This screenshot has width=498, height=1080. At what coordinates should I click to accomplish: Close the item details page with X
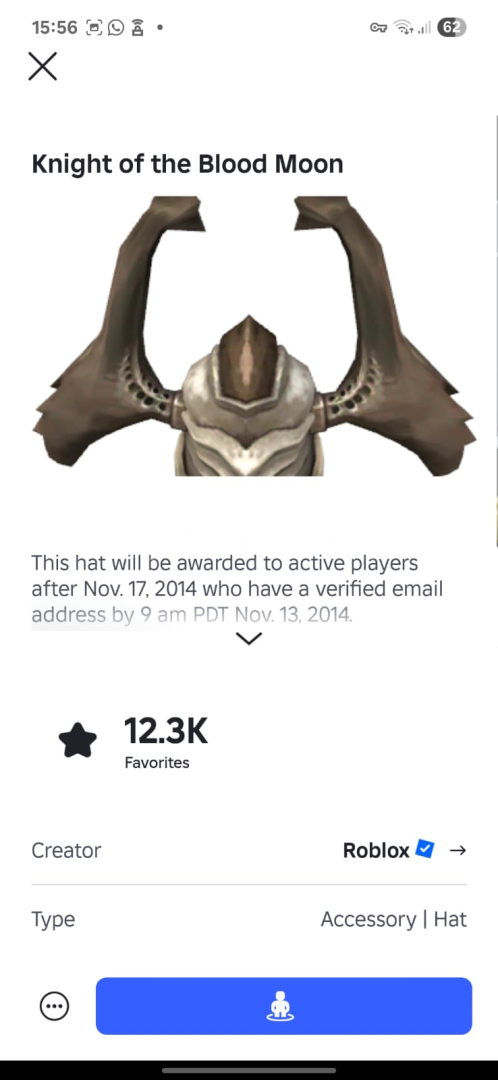click(43, 67)
